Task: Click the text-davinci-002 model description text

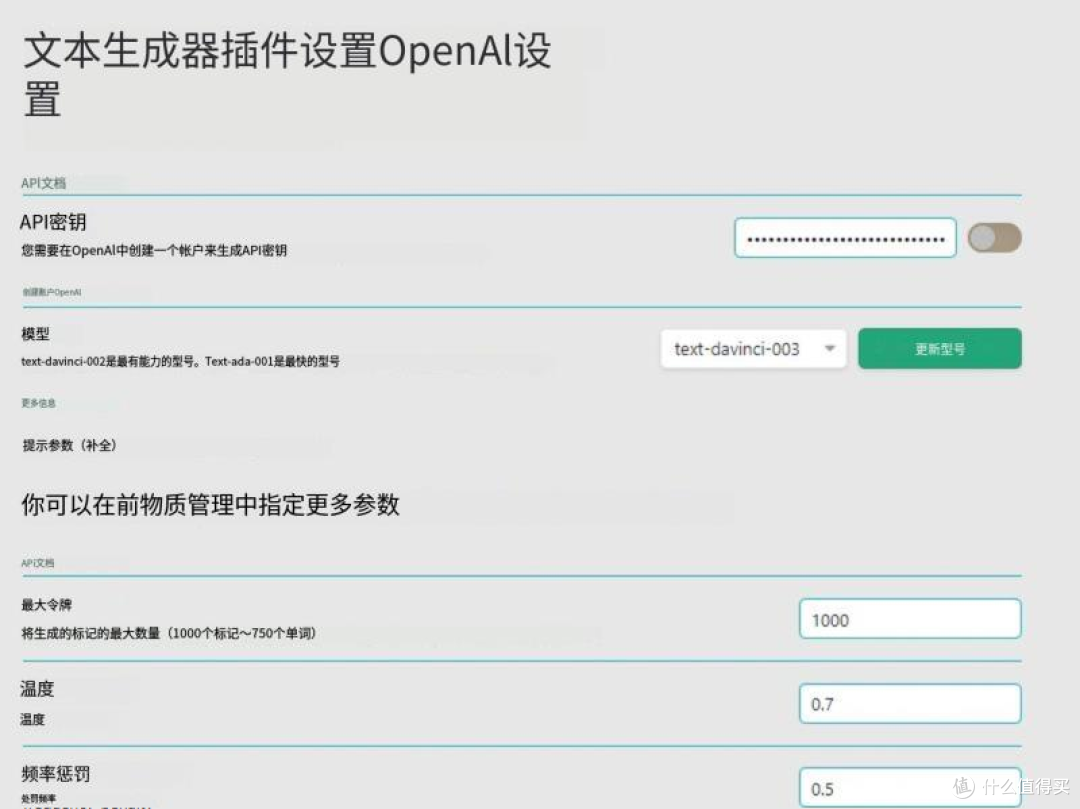Action: (180, 361)
